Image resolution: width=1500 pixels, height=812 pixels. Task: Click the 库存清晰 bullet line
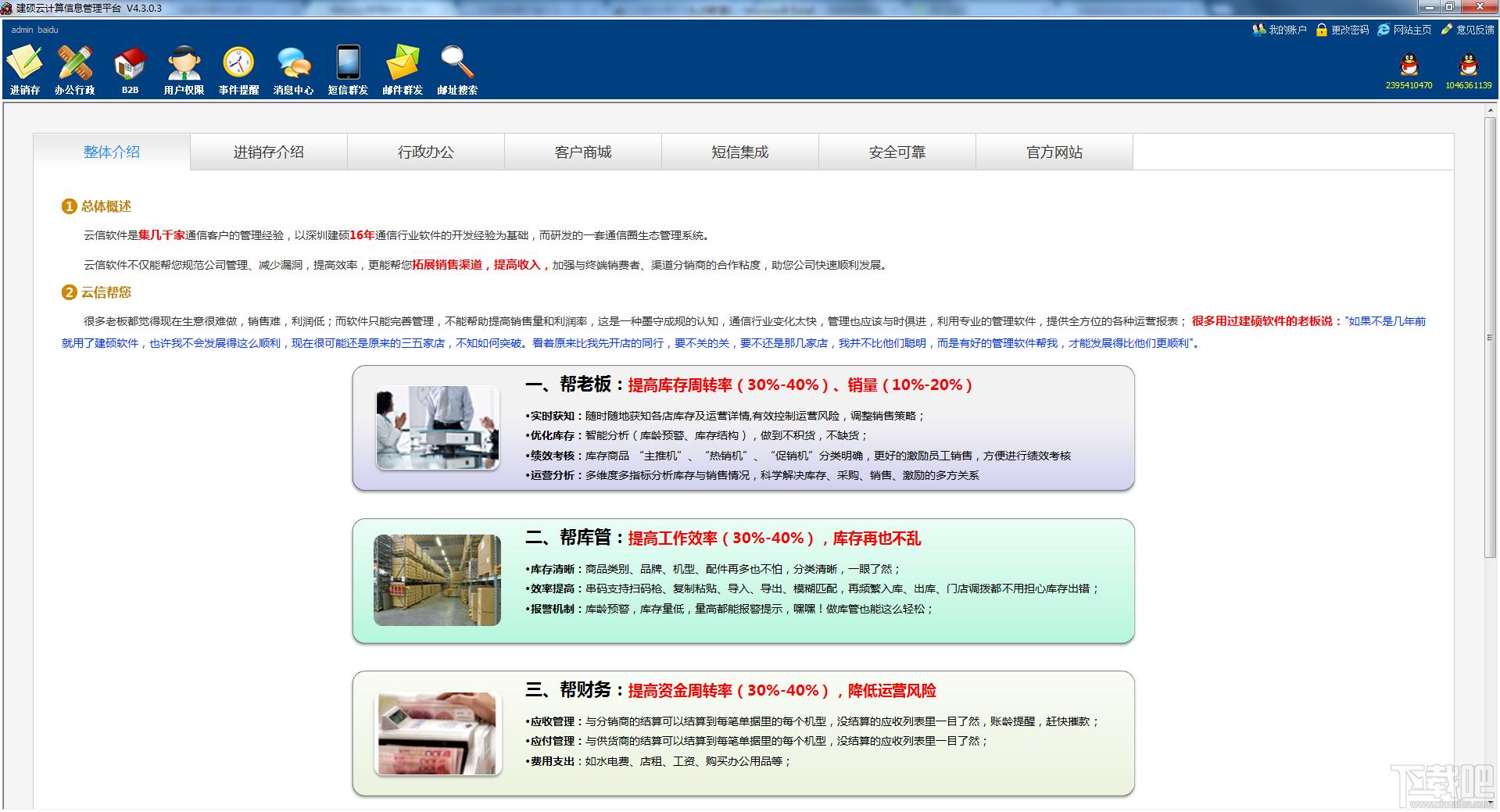[713, 569]
